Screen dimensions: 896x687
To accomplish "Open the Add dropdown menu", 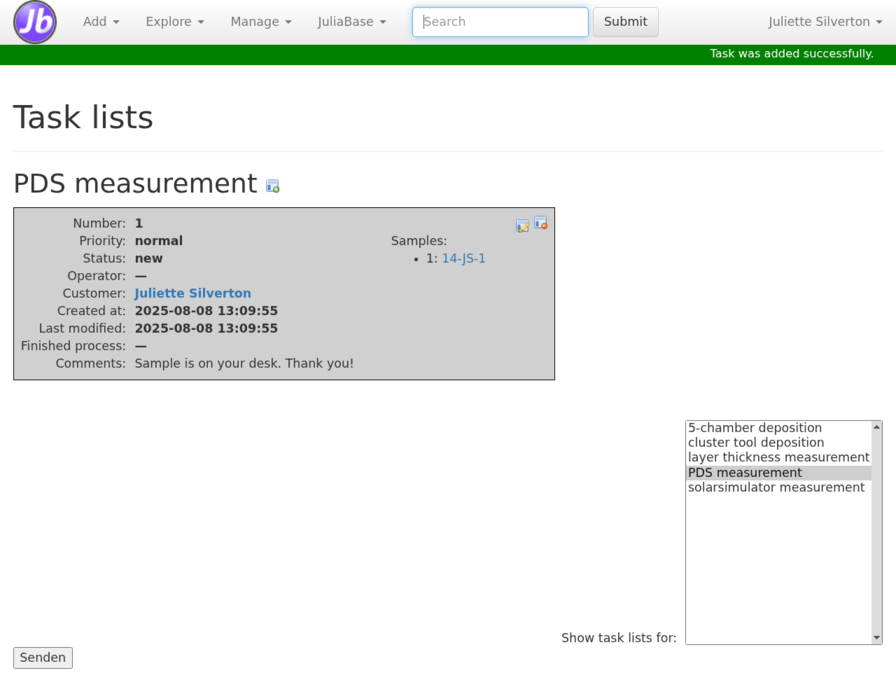I will pos(101,22).
